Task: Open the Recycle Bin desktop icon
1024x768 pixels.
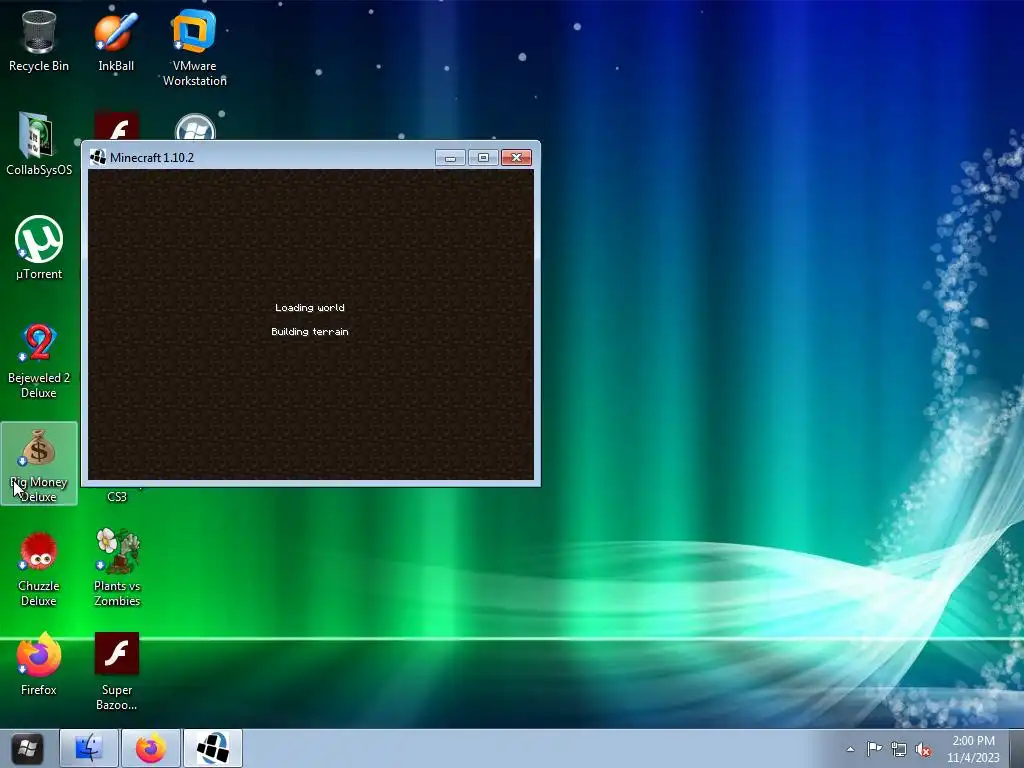Action: (39, 40)
